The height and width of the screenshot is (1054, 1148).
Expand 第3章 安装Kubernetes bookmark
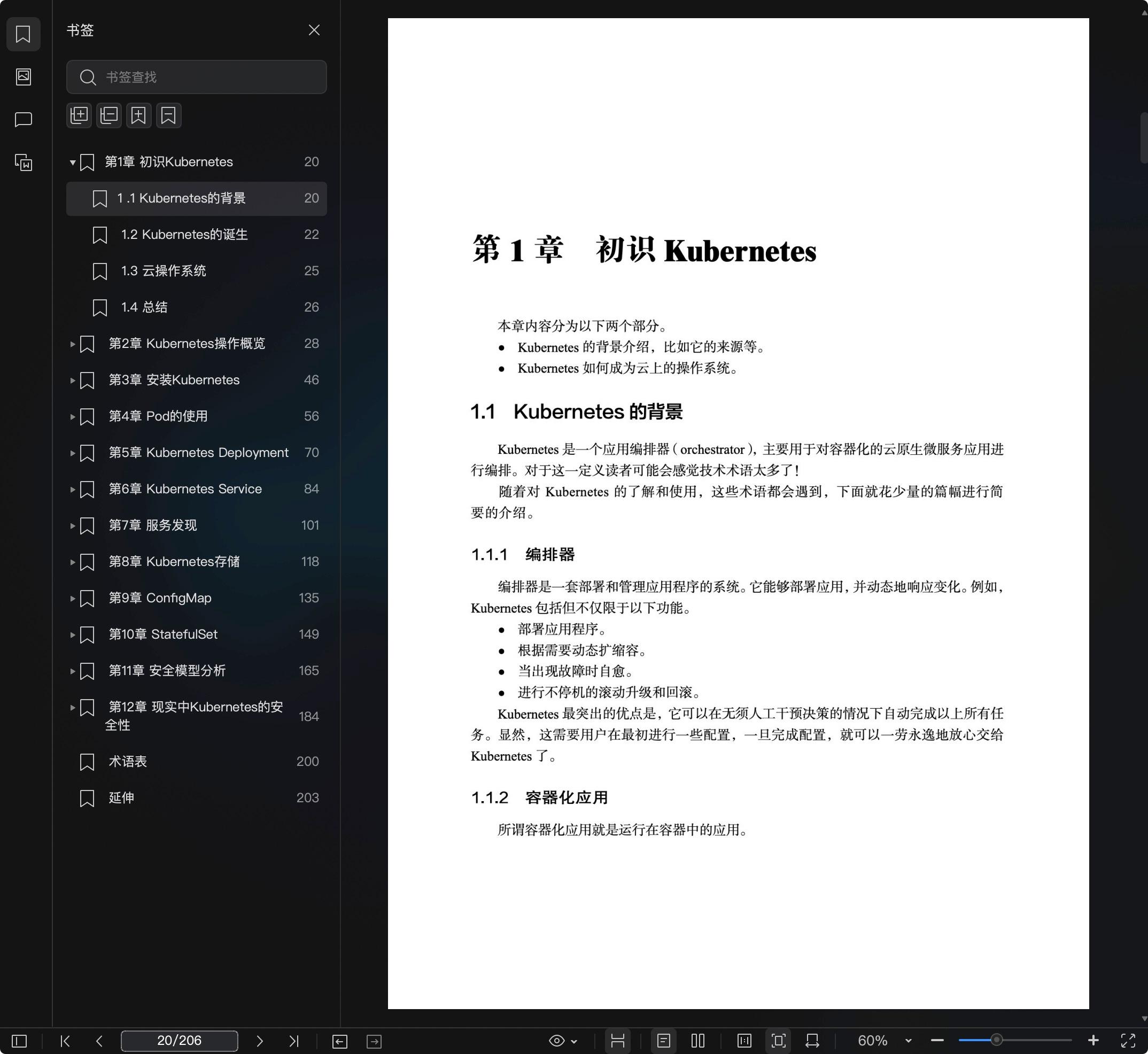tap(73, 381)
